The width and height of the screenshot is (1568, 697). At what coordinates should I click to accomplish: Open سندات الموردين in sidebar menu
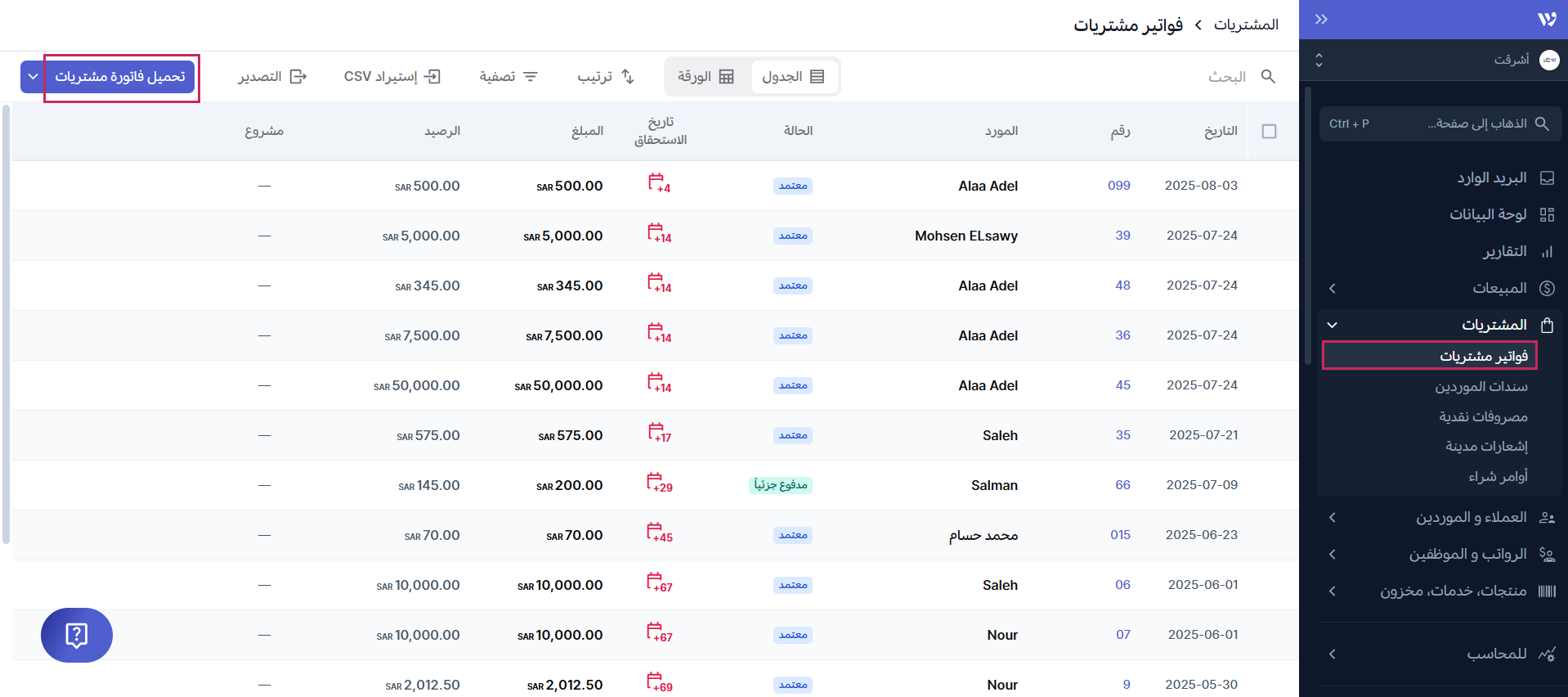click(1481, 386)
